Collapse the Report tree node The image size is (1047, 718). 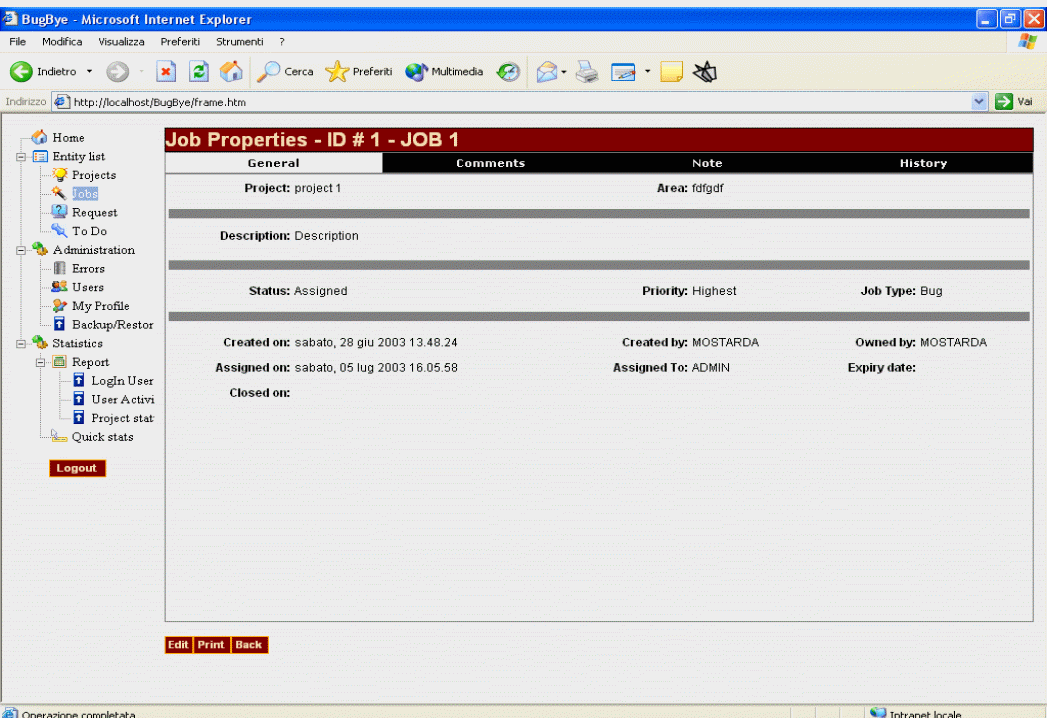point(41,362)
